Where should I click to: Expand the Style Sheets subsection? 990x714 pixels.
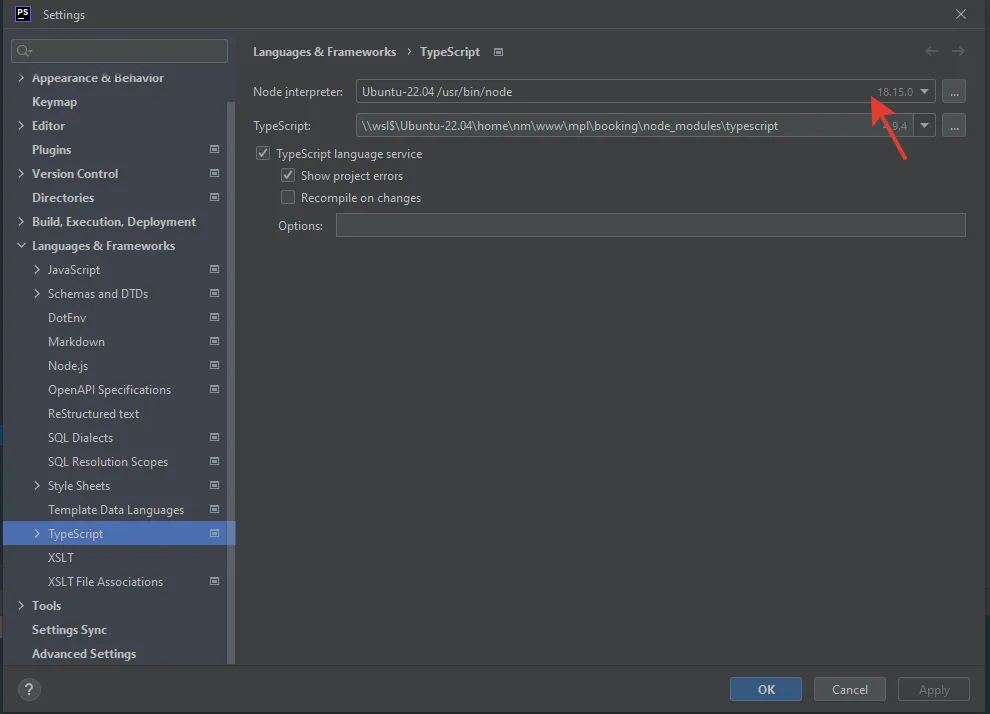coord(37,485)
